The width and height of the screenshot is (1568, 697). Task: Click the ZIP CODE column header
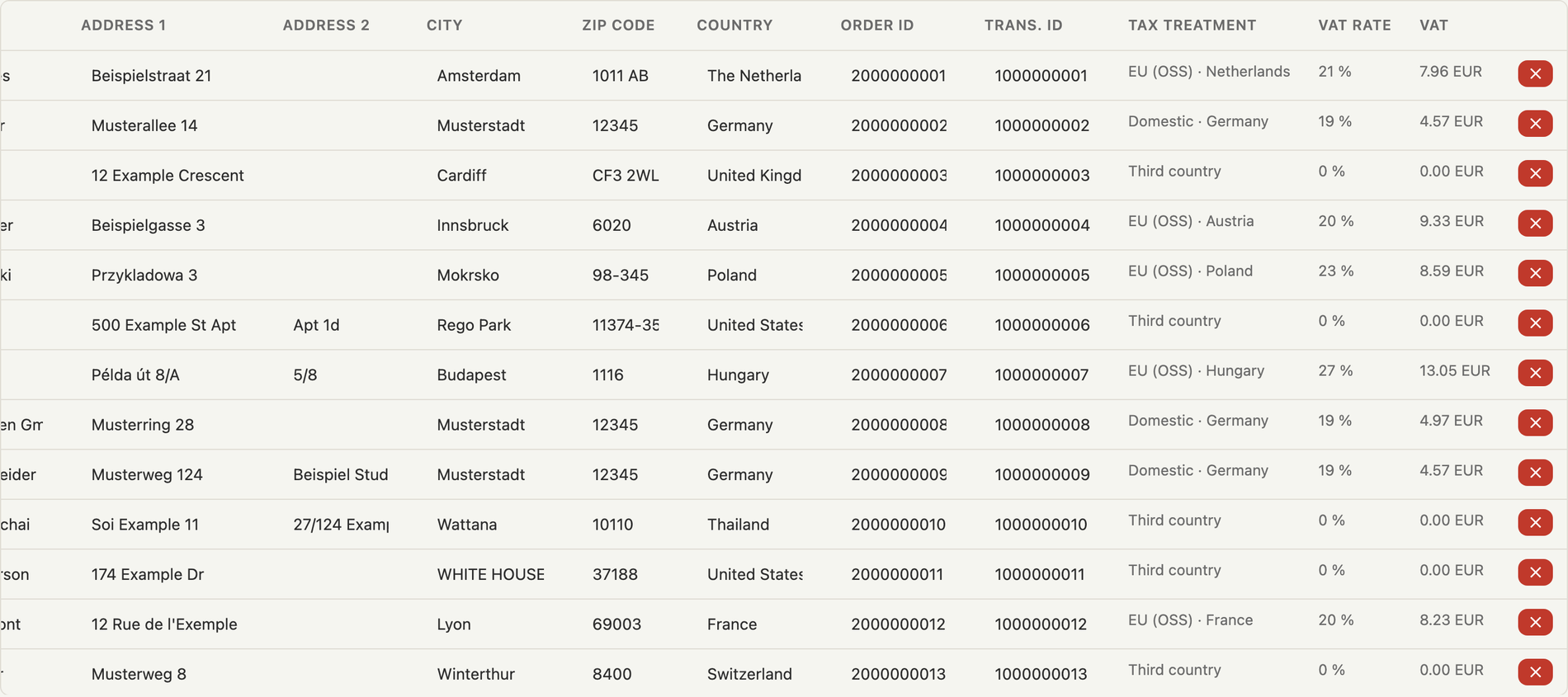click(x=618, y=26)
